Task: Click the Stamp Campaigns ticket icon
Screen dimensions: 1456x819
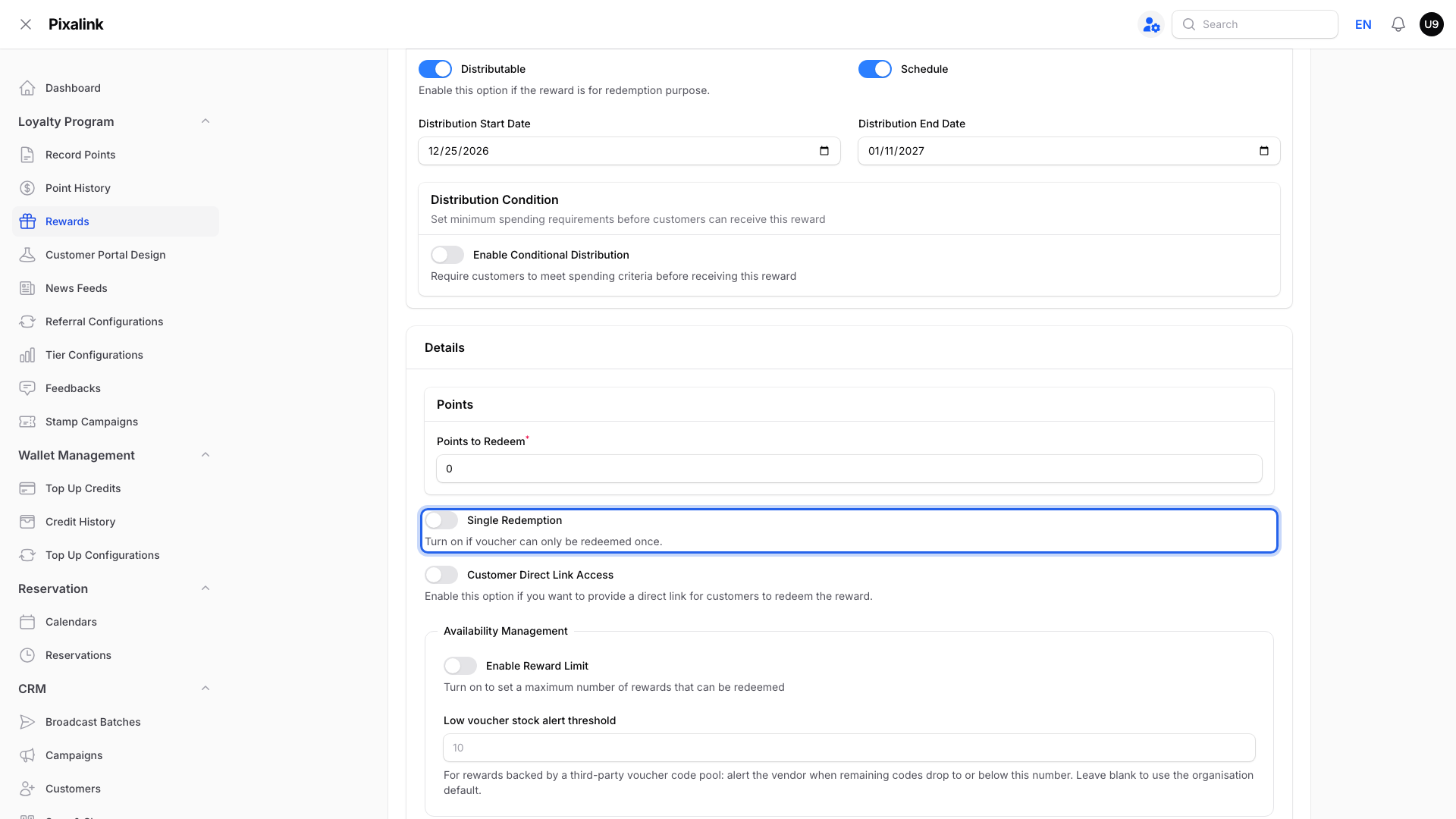Action: point(27,422)
